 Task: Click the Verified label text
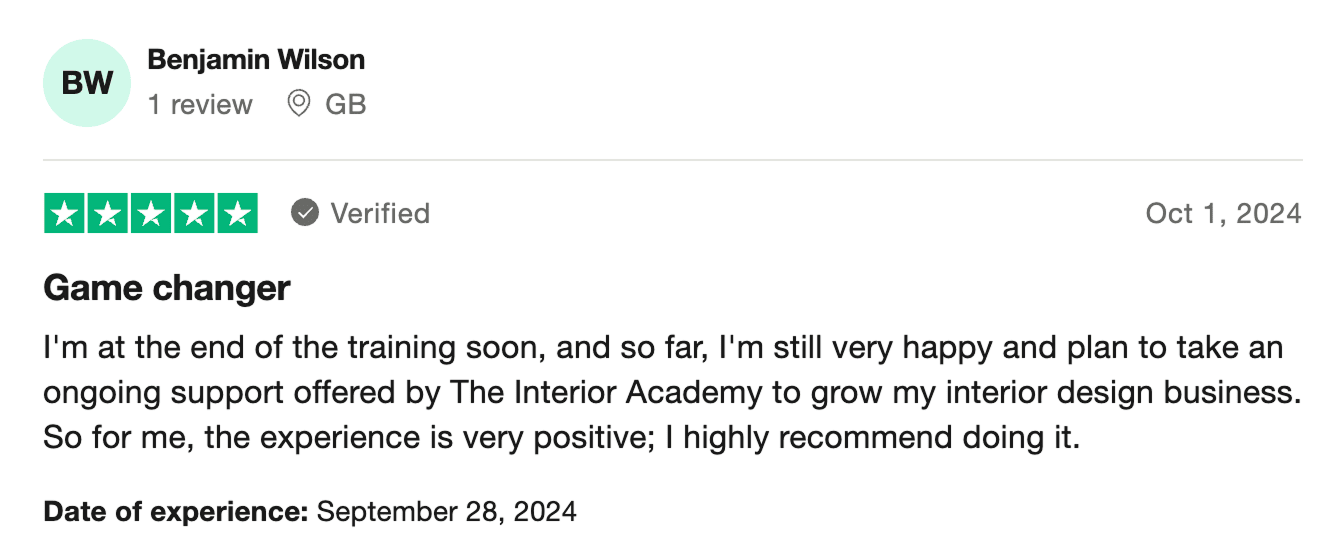coord(380,213)
